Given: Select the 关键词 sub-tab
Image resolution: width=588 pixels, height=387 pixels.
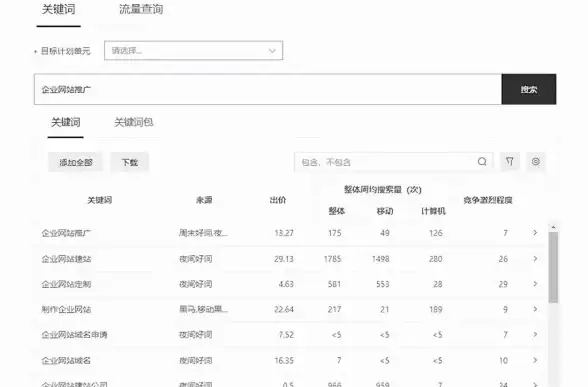Looking at the screenshot, I should pos(66,122).
